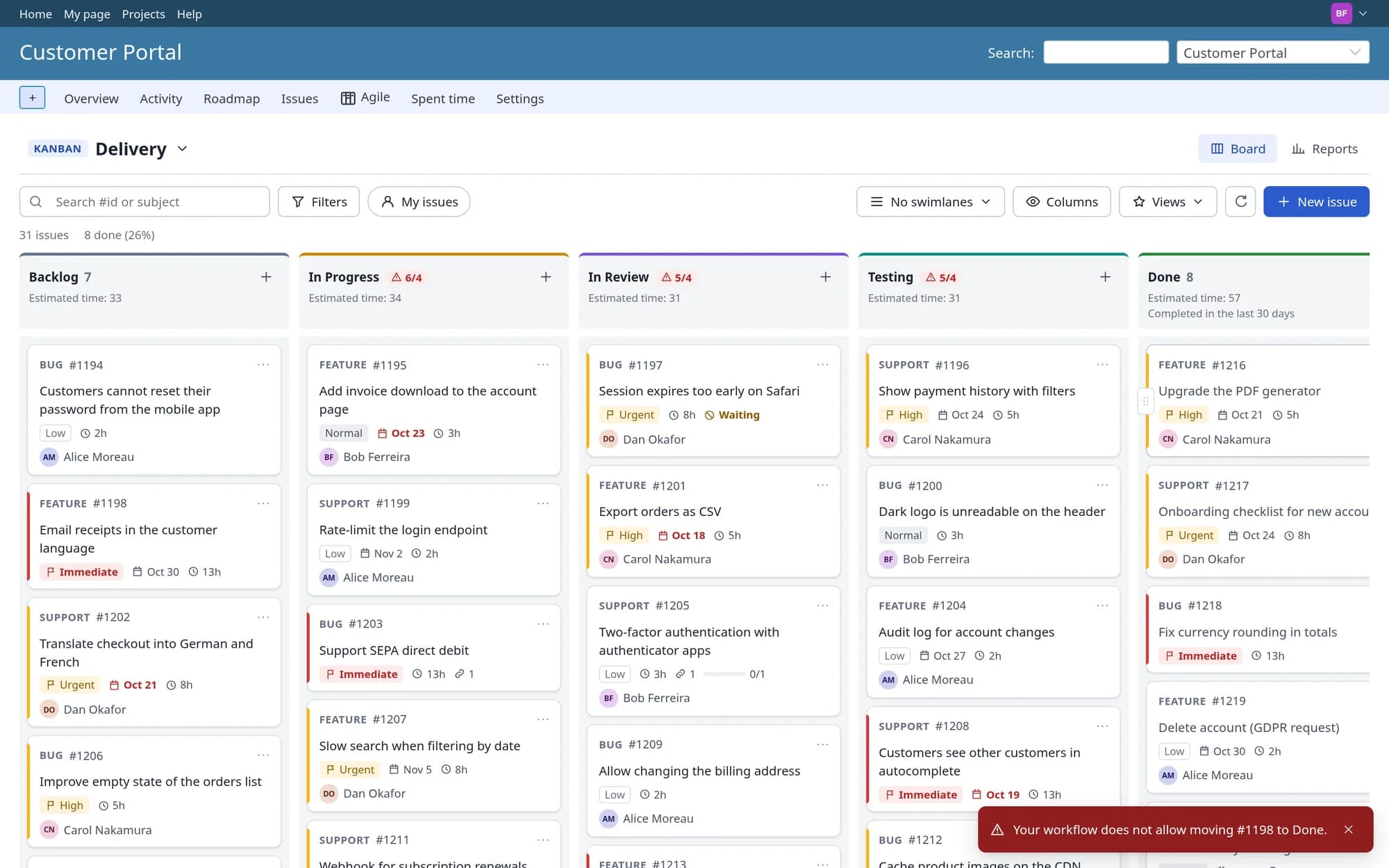Click the attachment link icon on card #1203
This screenshot has width=1389, height=868.
[459, 674]
